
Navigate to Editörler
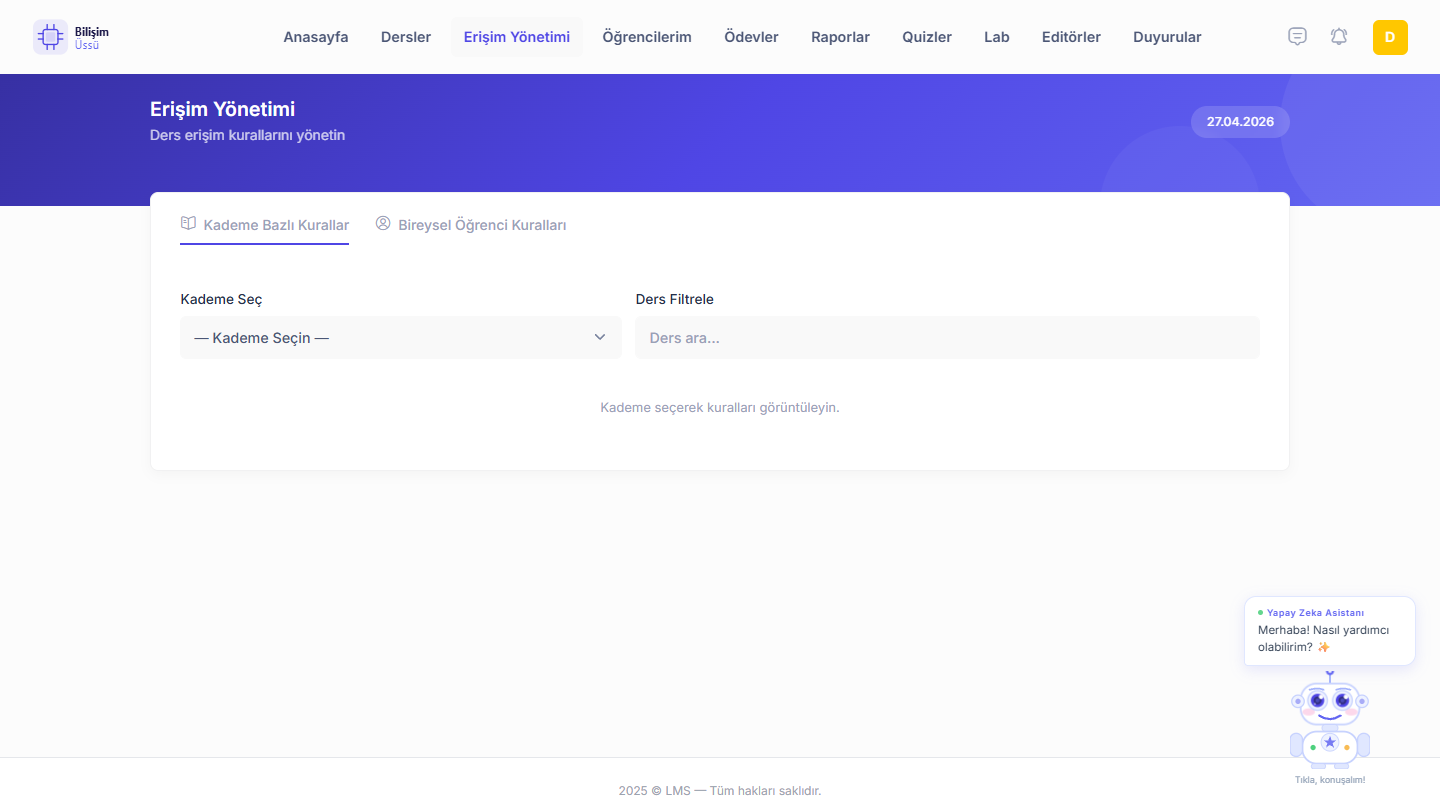(1072, 37)
